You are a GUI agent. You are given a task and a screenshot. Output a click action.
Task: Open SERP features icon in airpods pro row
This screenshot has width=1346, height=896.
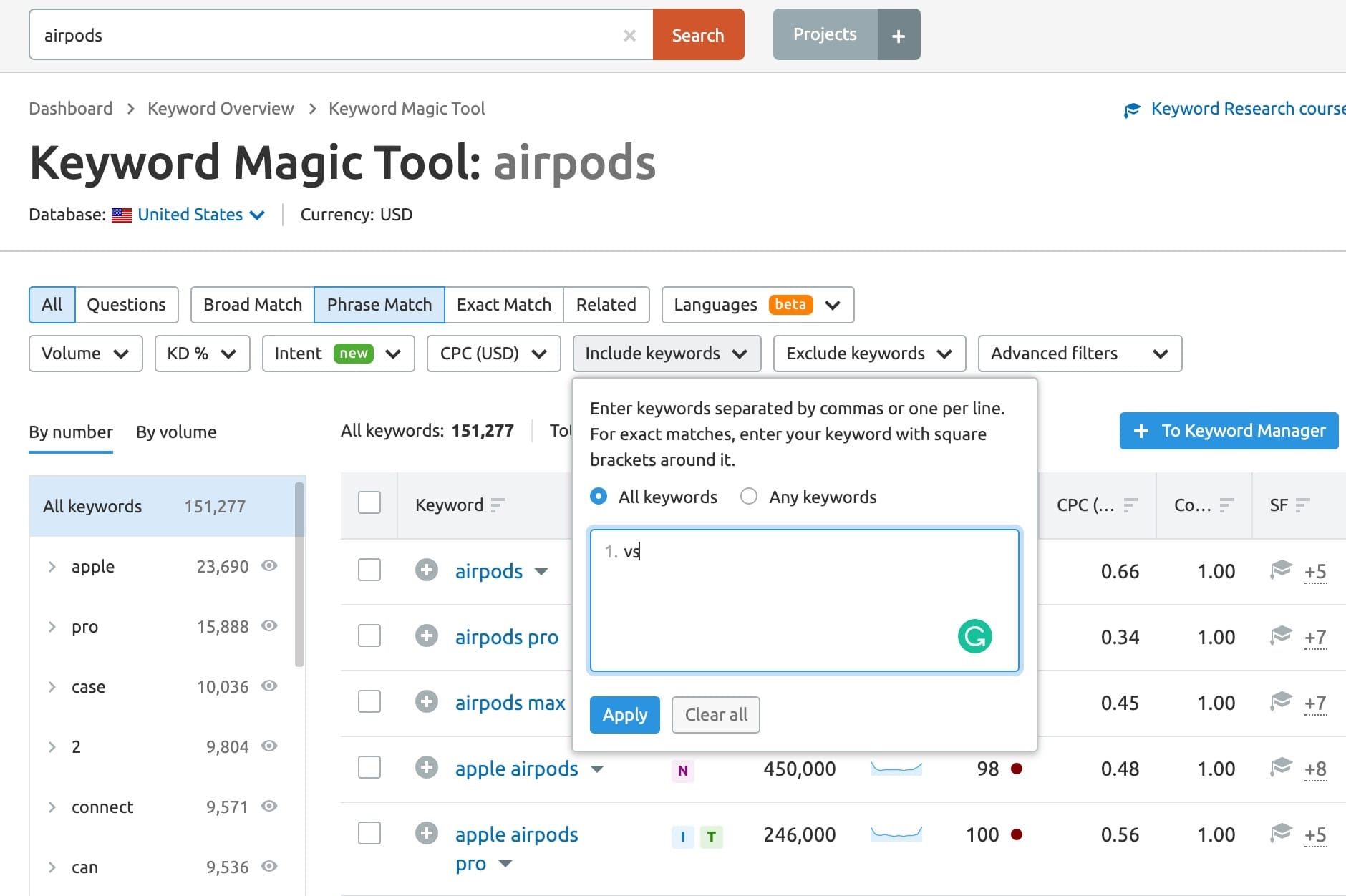click(1281, 636)
